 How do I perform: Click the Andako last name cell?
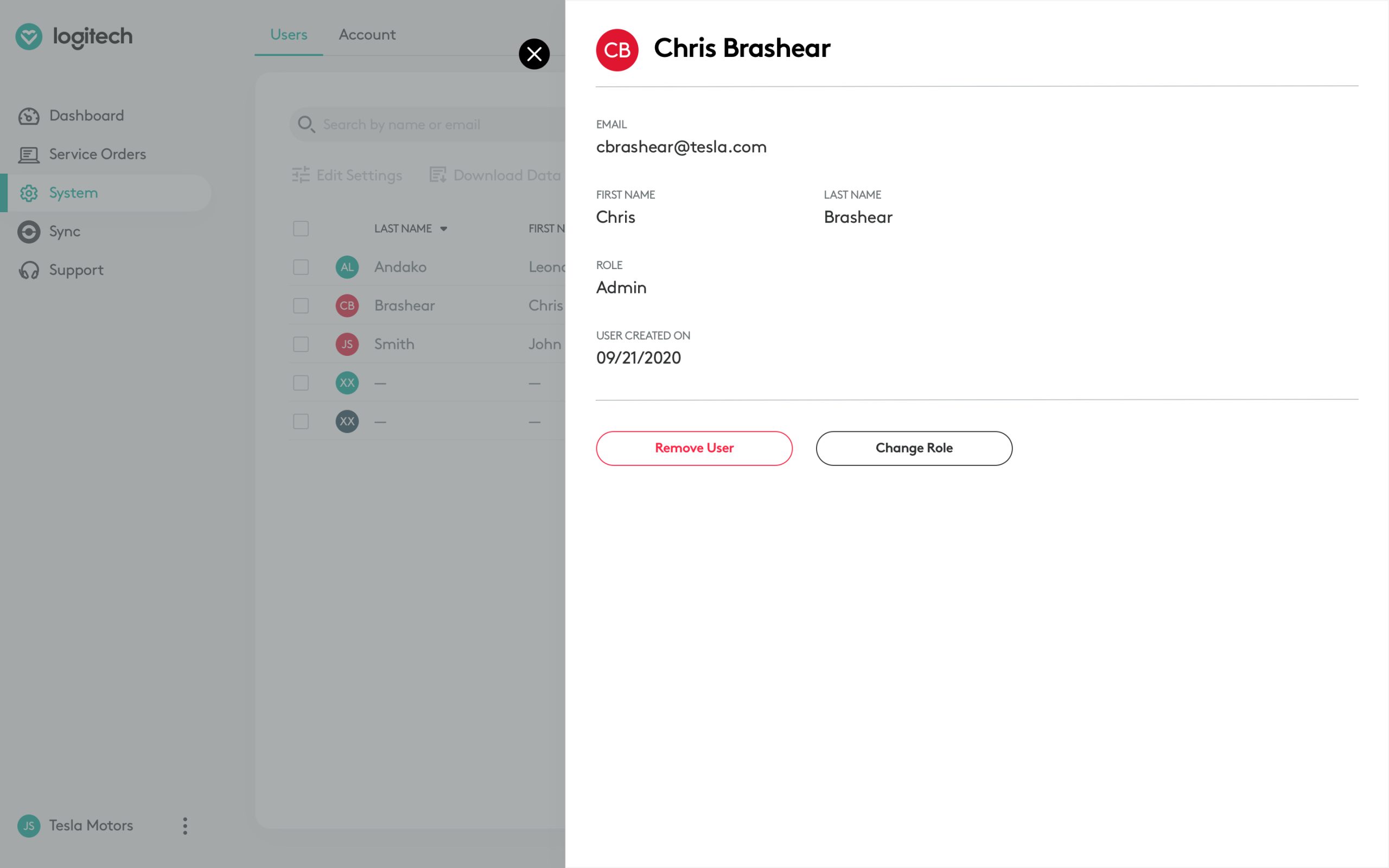click(x=400, y=267)
